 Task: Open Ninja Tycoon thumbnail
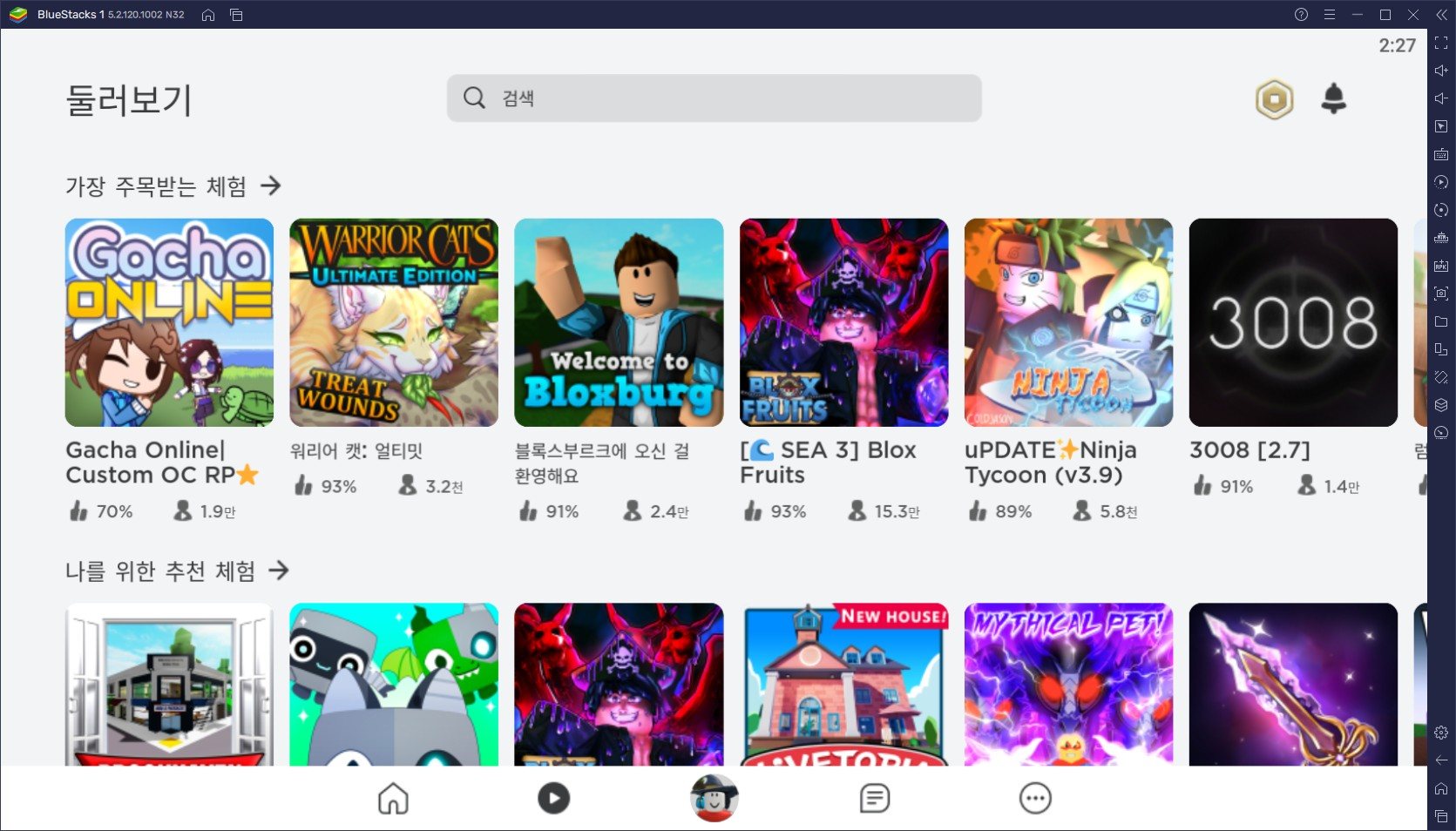pyautogui.click(x=1068, y=322)
